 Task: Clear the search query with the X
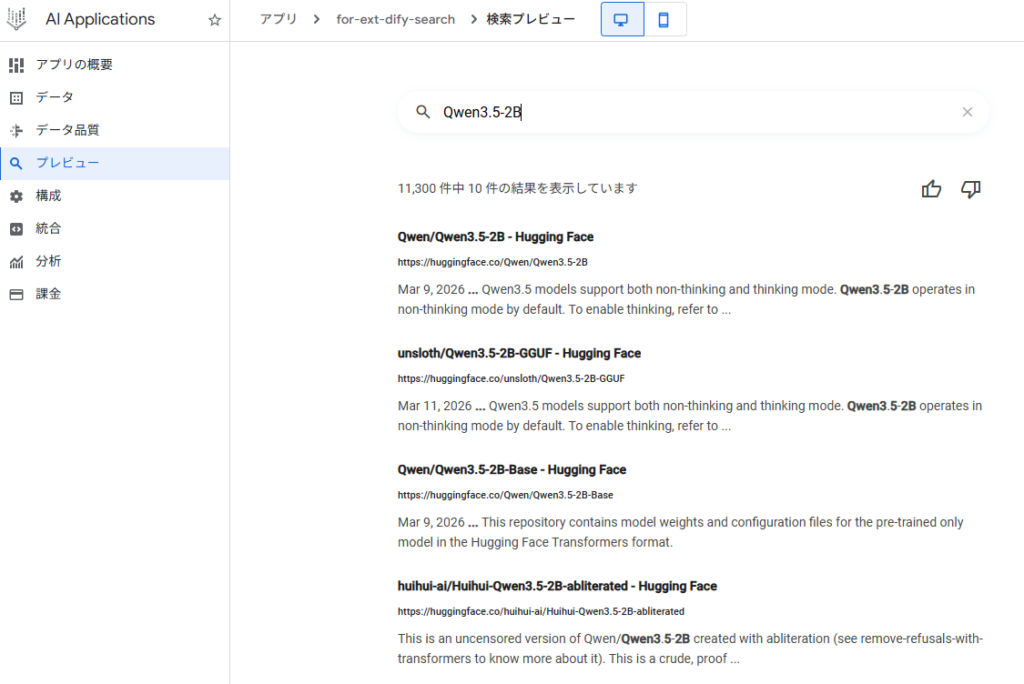click(967, 112)
